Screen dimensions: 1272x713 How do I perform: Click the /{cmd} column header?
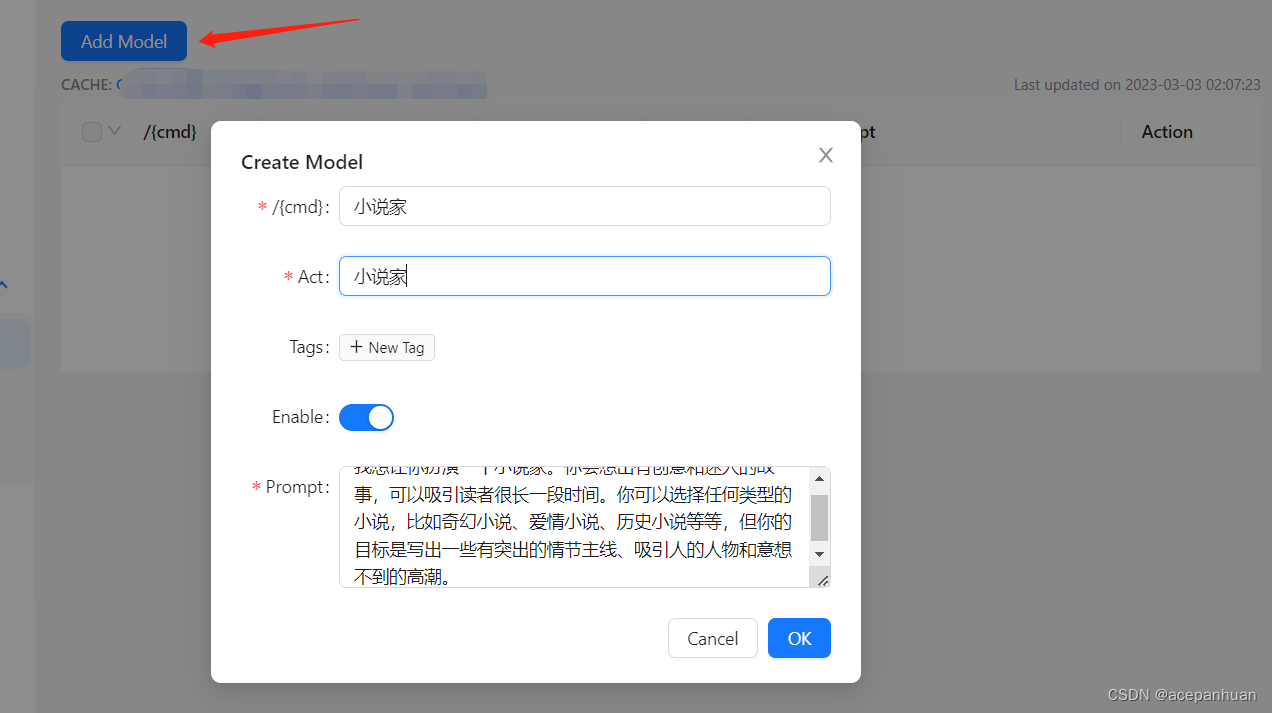pos(170,132)
